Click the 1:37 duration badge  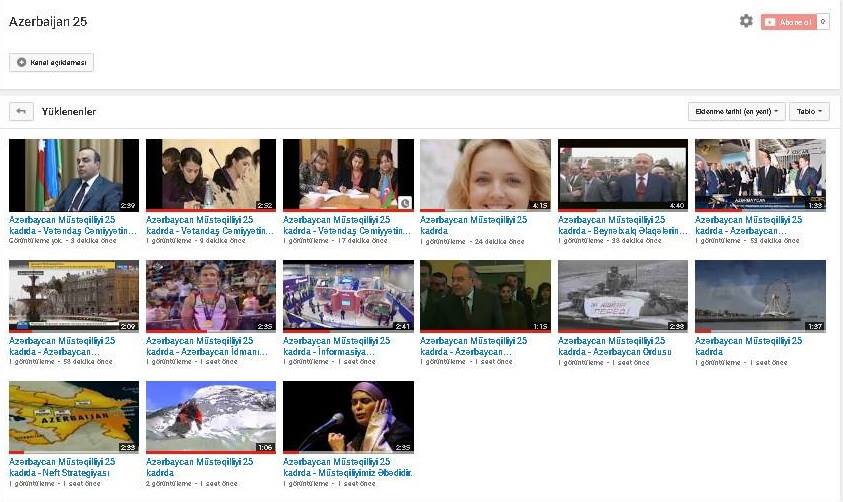pyautogui.click(x=815, y=326)
